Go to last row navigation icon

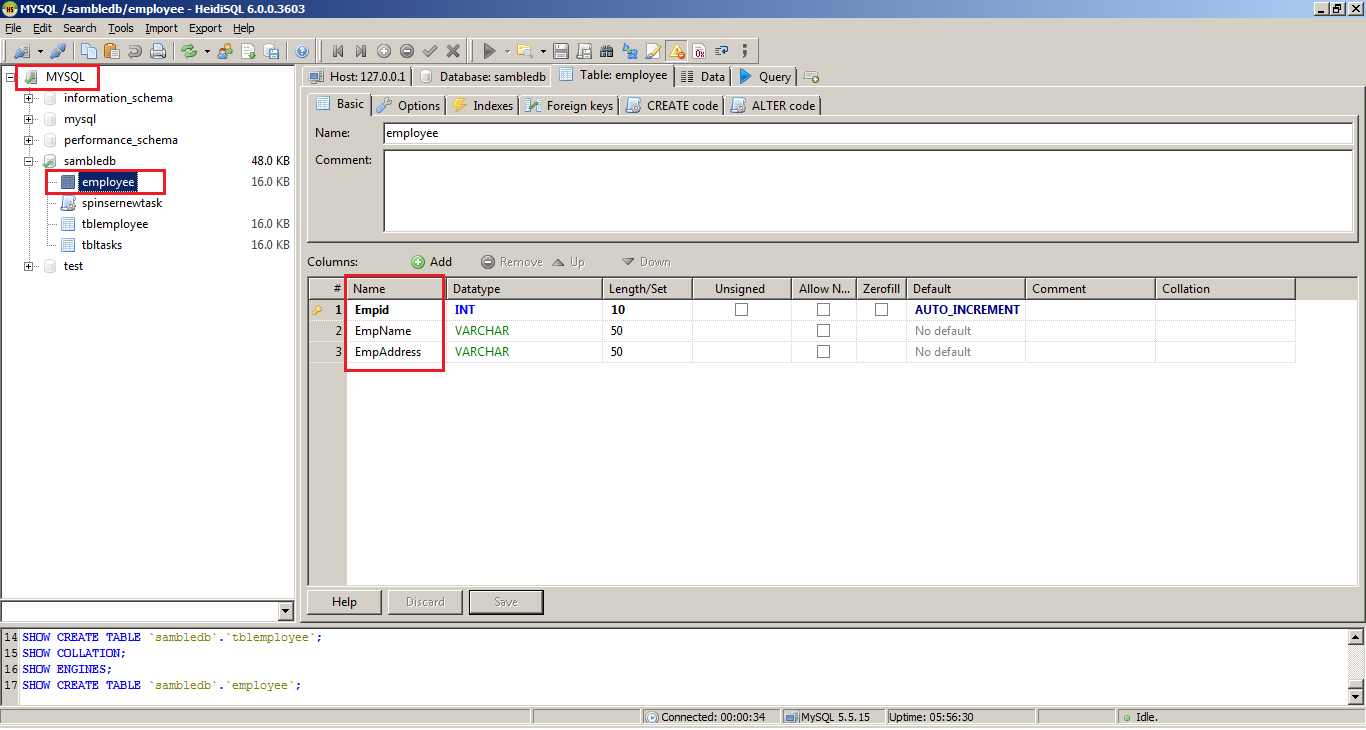coord(361,50)
